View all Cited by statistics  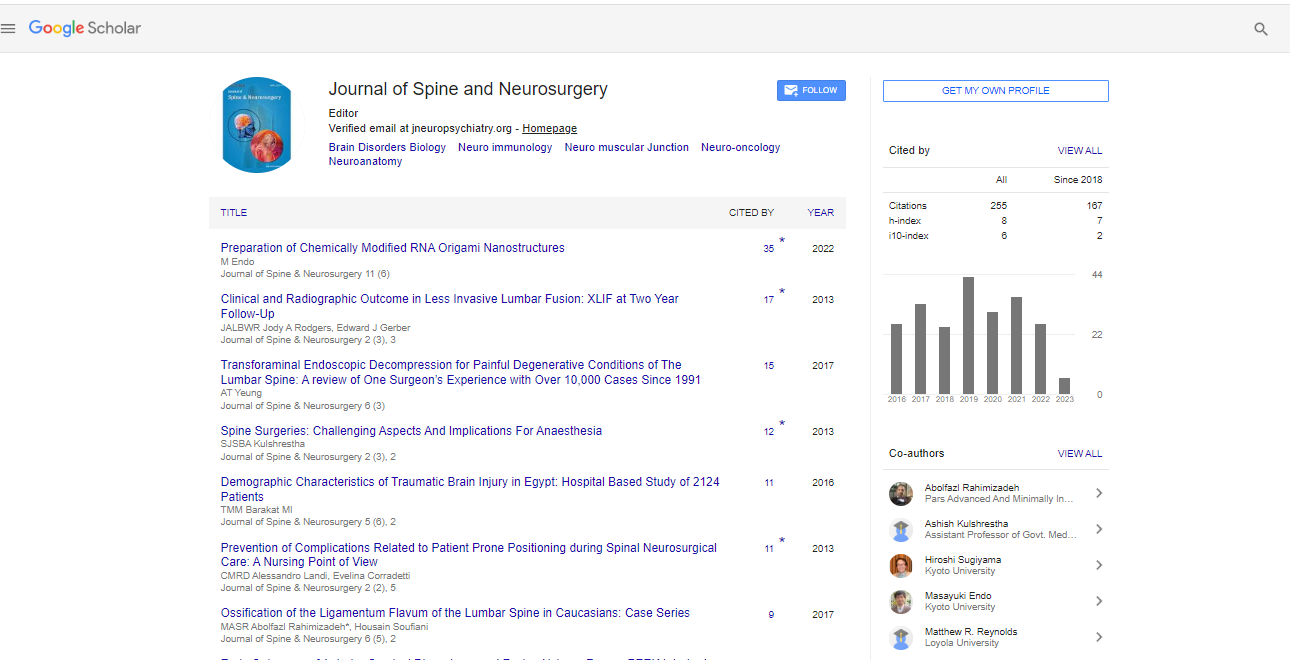(x=1080, y=151)
